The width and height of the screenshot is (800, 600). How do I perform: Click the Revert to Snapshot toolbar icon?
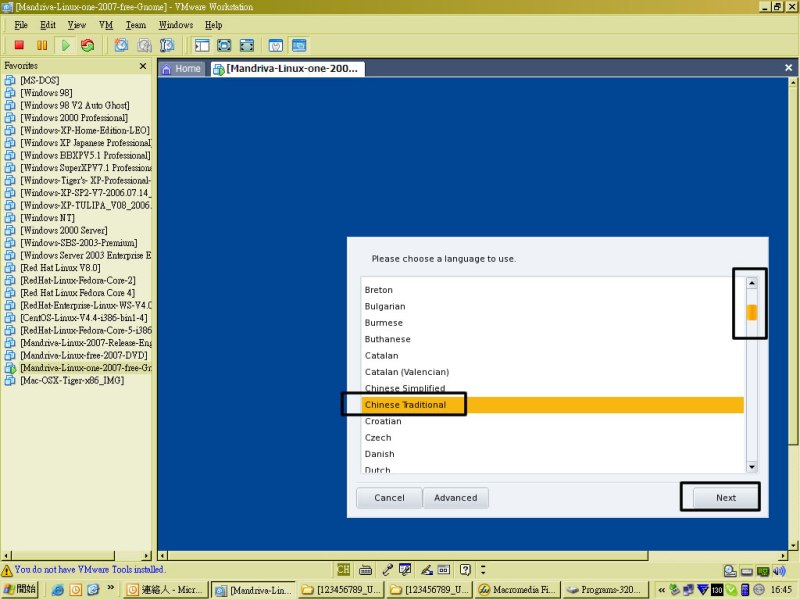pyautogui.click(x=144, y=45)
